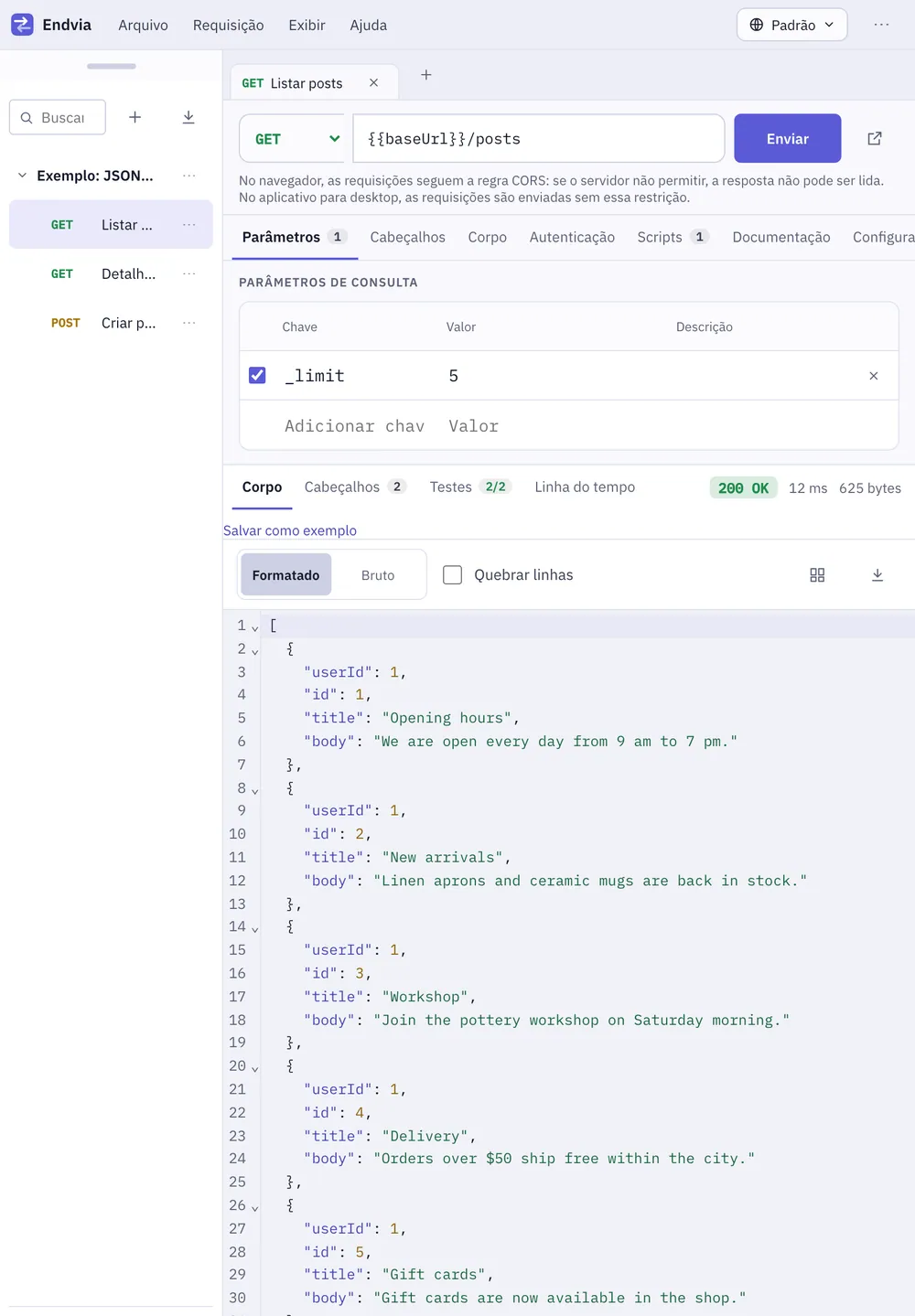
Task: Collapse the Exemplo: JSON collection
Action: click(x=23, y=176)
